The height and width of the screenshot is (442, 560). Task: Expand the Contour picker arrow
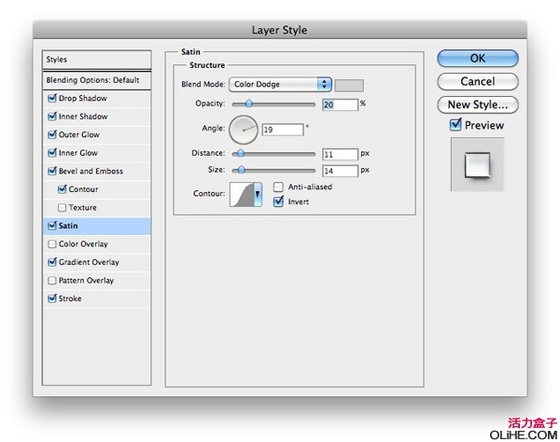(x=258, y=194)
